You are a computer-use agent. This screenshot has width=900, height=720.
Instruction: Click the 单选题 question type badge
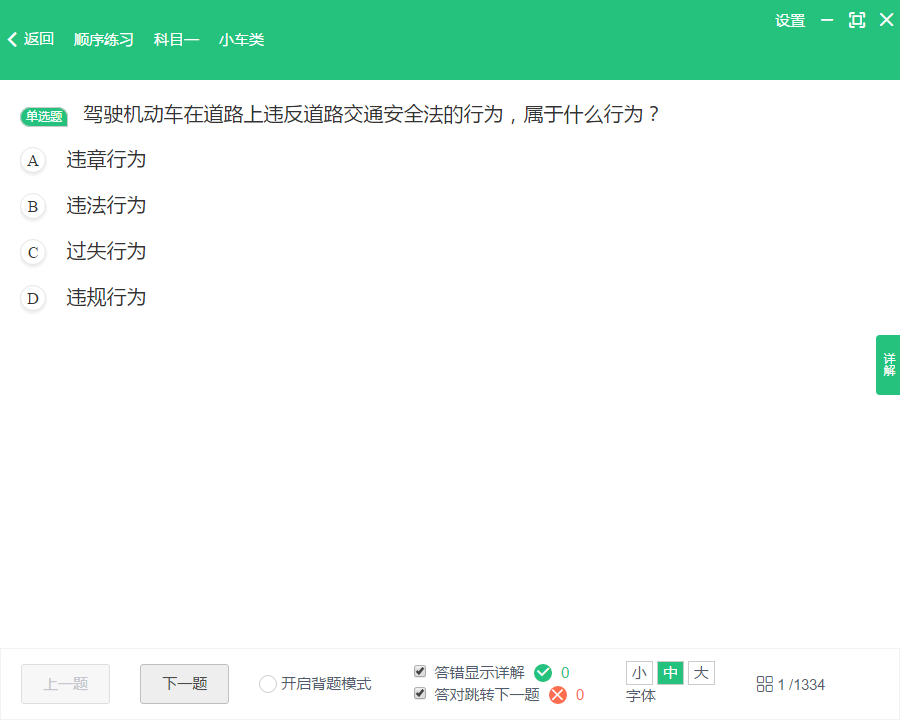[41, 116]
